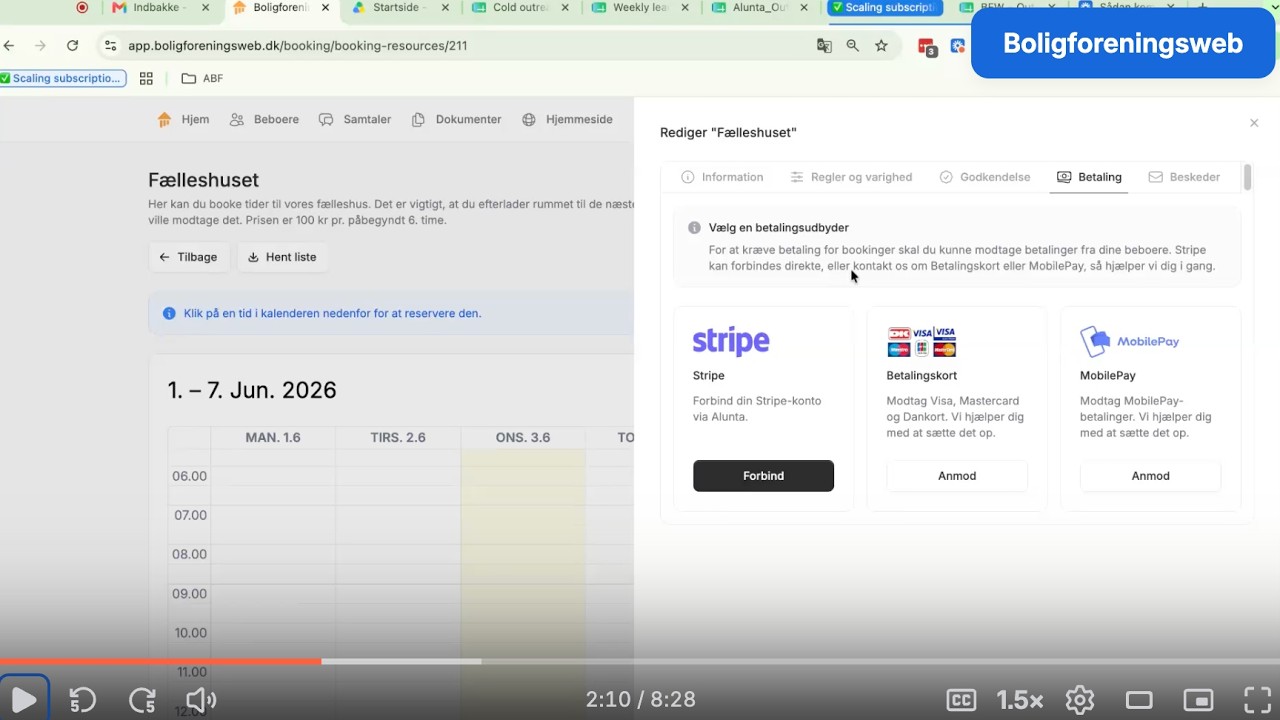The image size is (1280, 720).
Task: Click the 08.00 time label
Action: (x=189, y=554)
